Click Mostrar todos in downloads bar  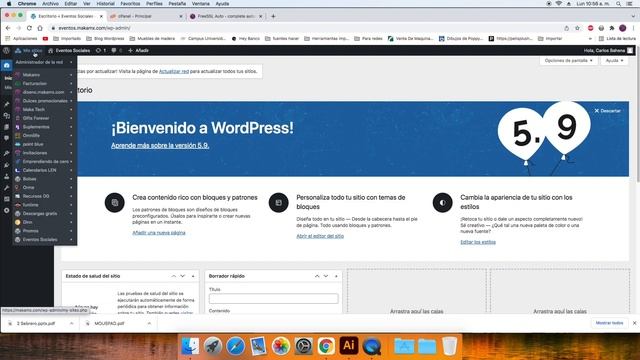609,323
